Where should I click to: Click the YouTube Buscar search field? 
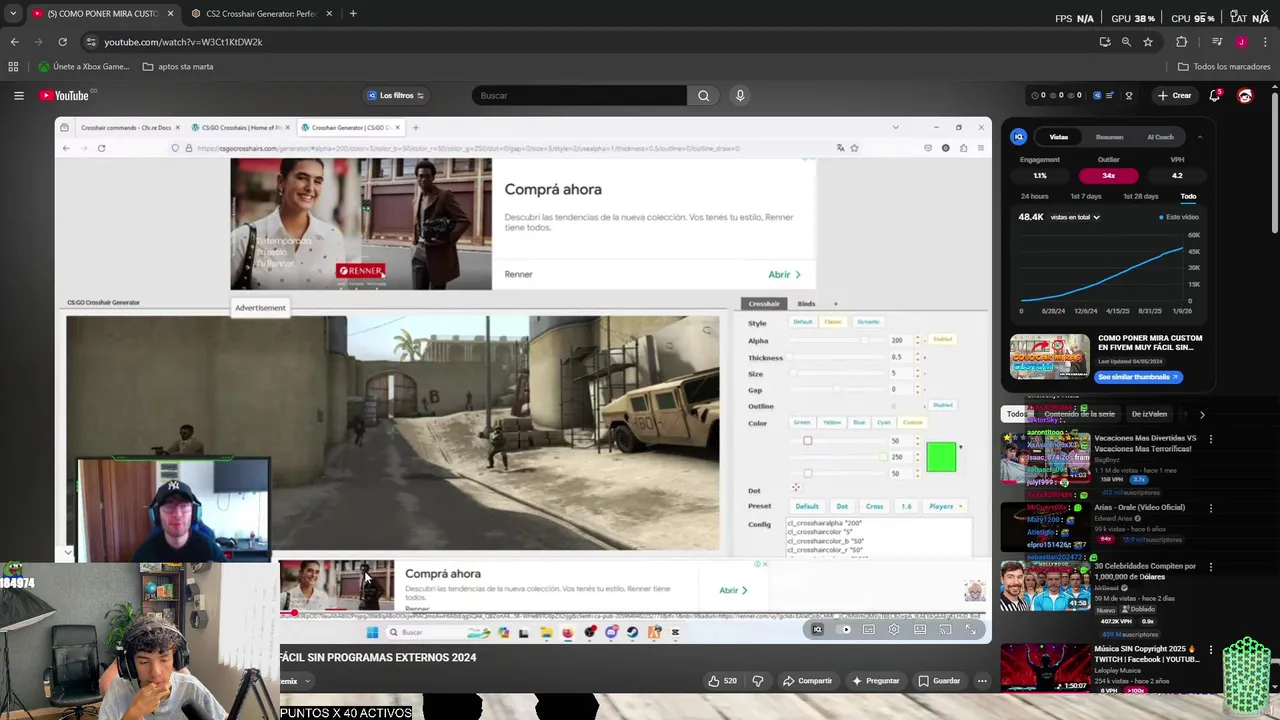click(579, 96)
